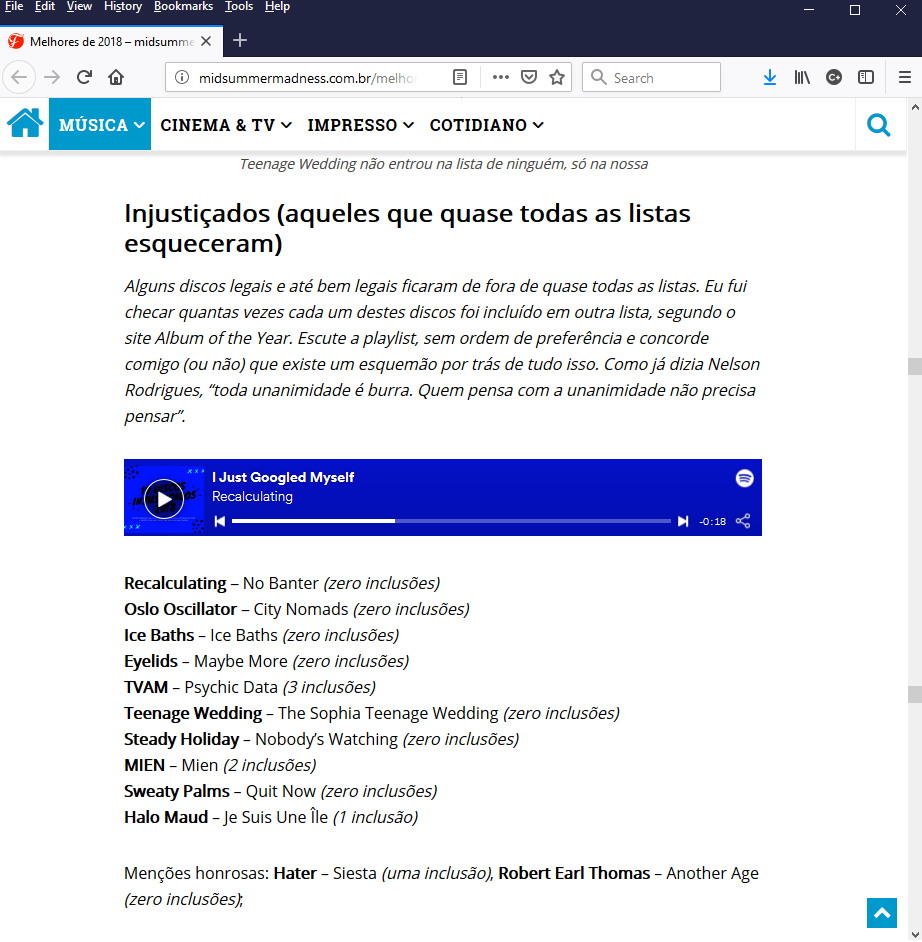Open the browser home page
The image size is (922, 942).
[116, 77]
